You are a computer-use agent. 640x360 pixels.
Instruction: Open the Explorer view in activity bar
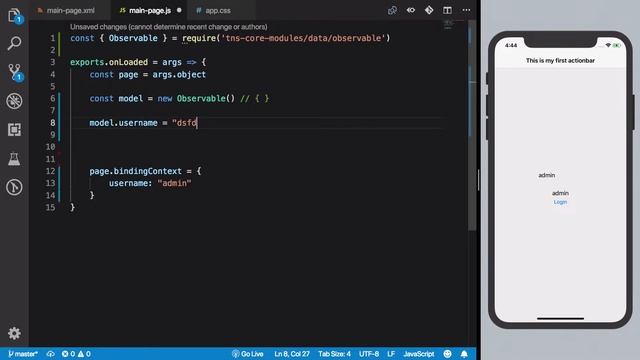coord(14,16)
